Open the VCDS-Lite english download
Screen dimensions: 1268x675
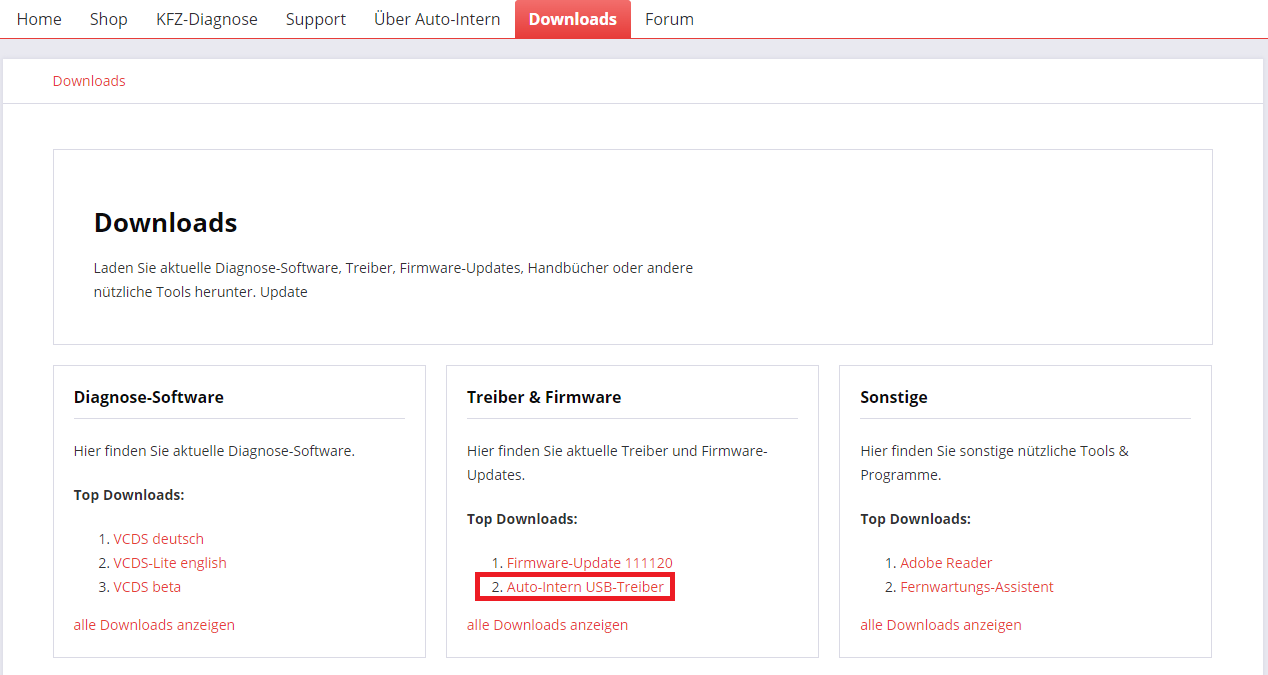coord(170,563)
